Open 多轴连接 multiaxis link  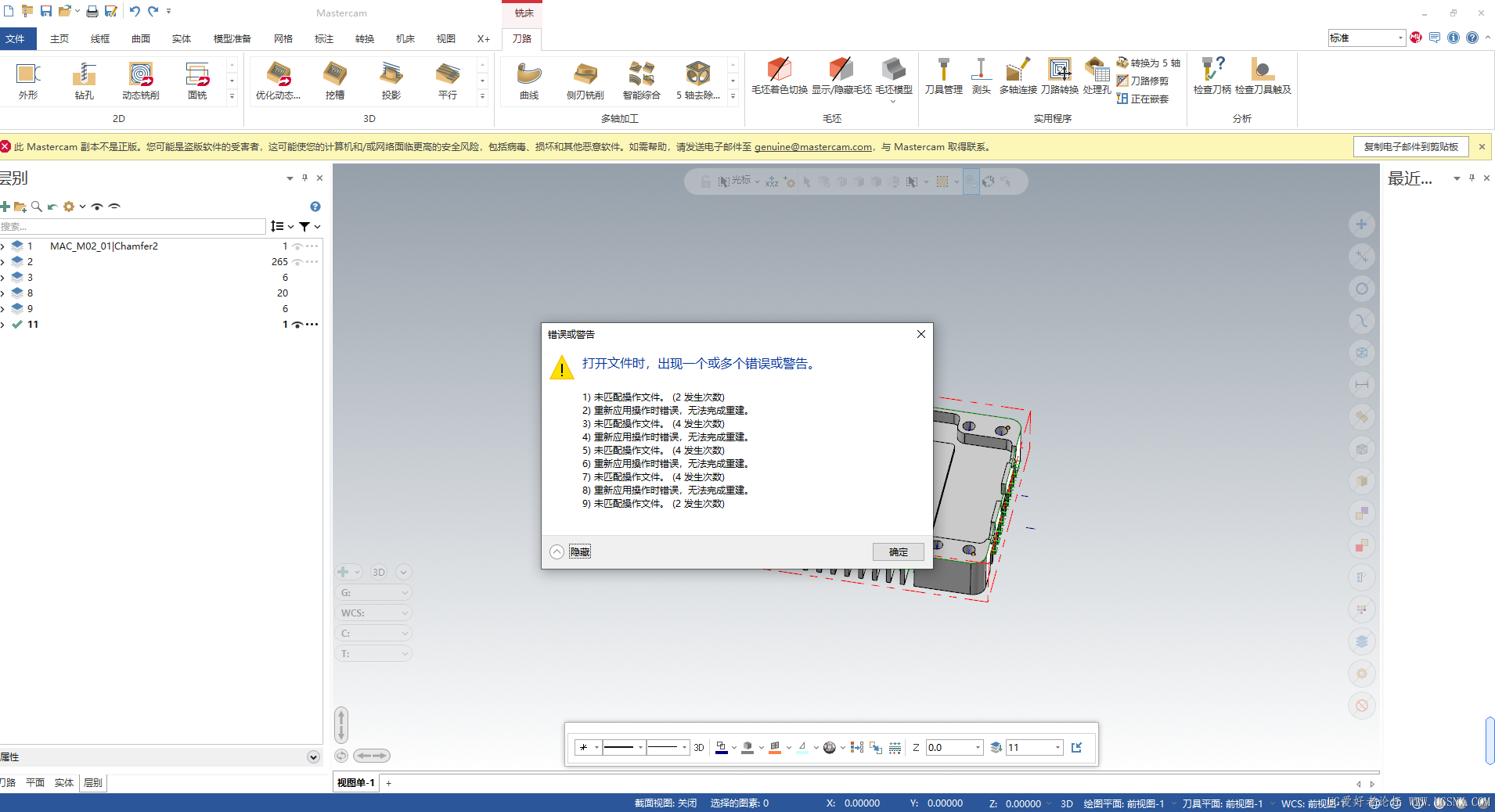[1018, 77]
